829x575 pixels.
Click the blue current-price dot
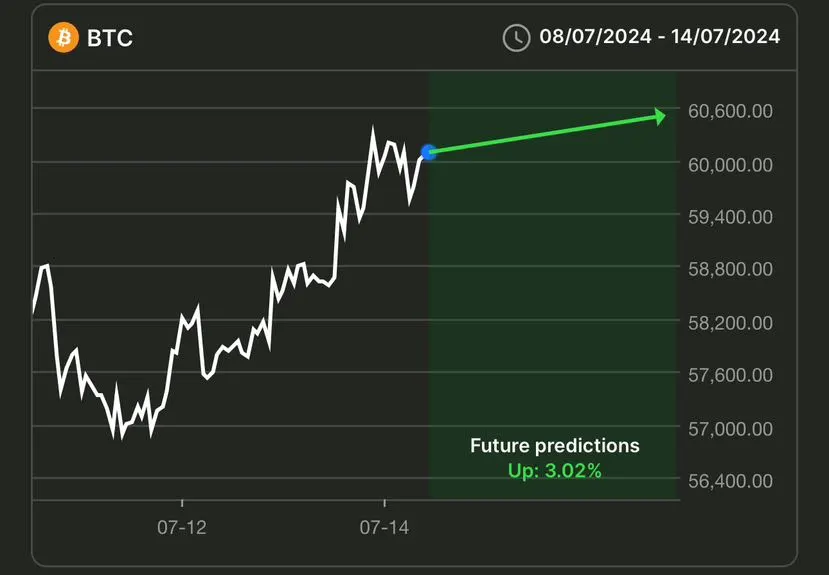pos(429,152)
